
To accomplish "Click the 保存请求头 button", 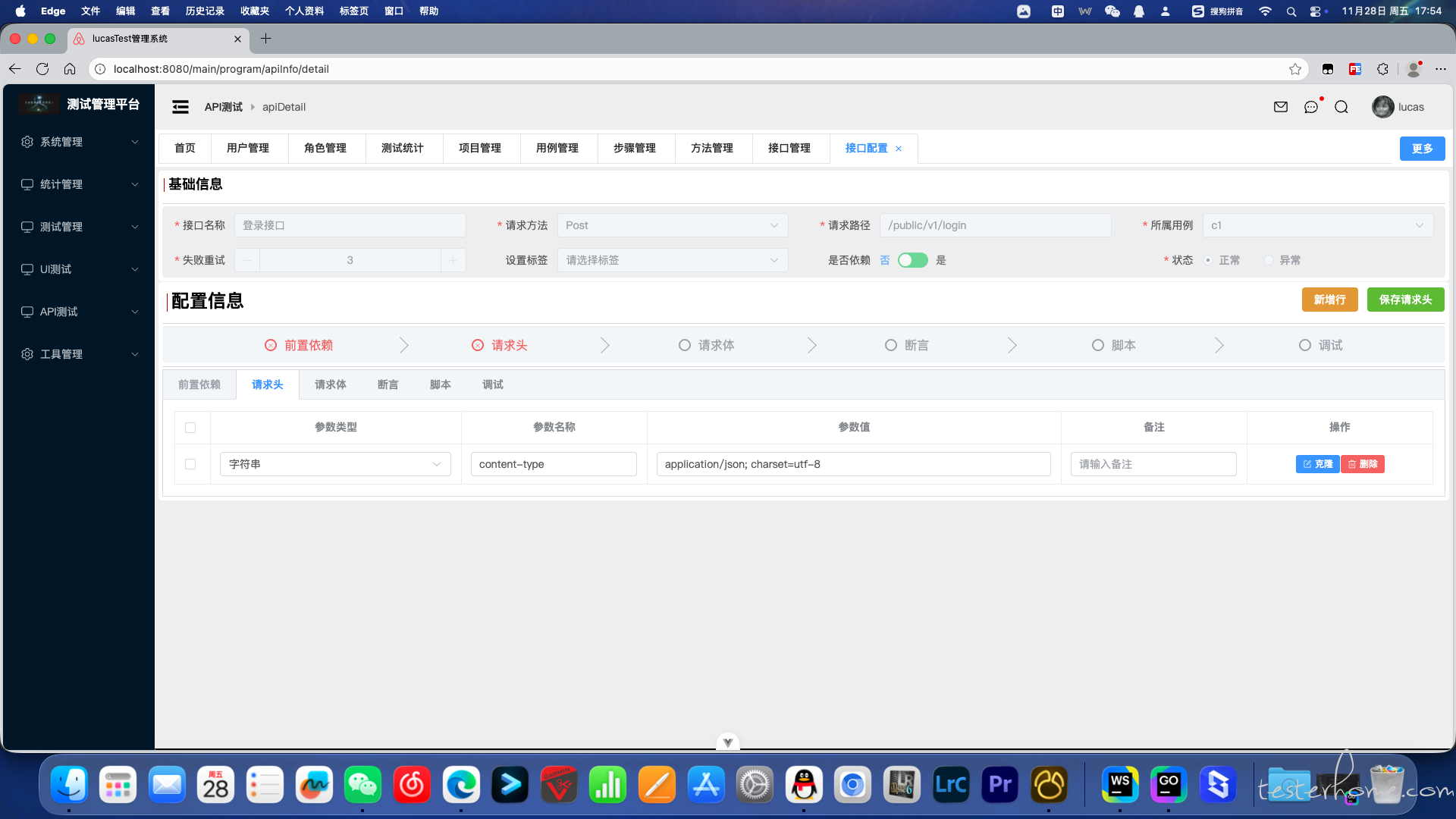I will tap(1405, 300).
